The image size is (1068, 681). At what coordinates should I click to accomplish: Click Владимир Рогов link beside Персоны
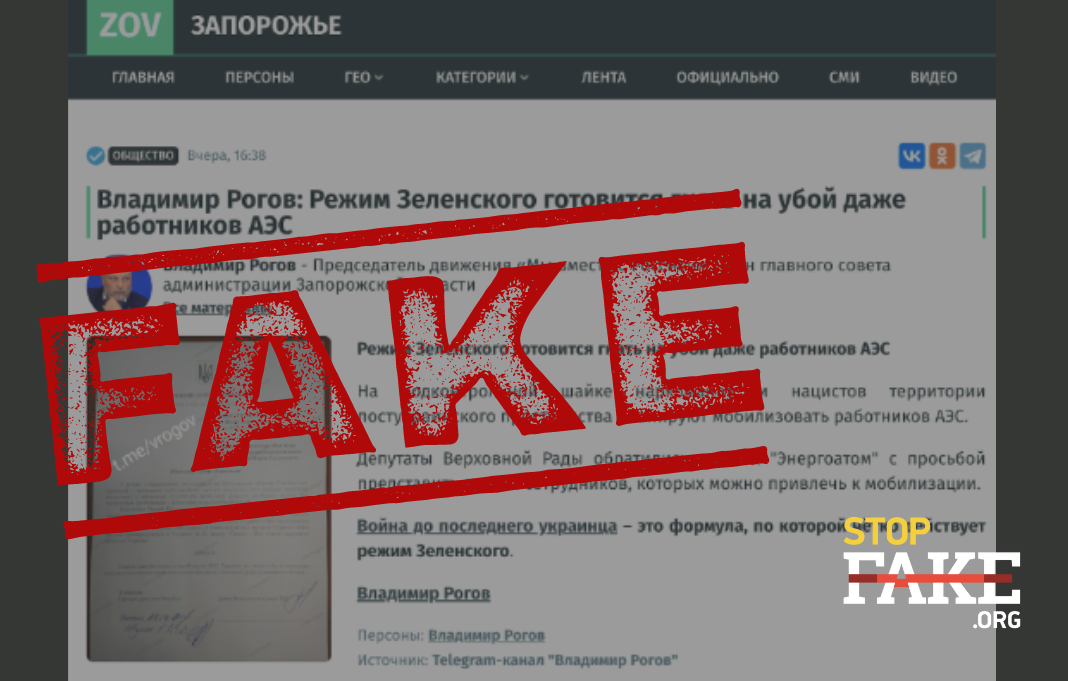coord(486,635)
